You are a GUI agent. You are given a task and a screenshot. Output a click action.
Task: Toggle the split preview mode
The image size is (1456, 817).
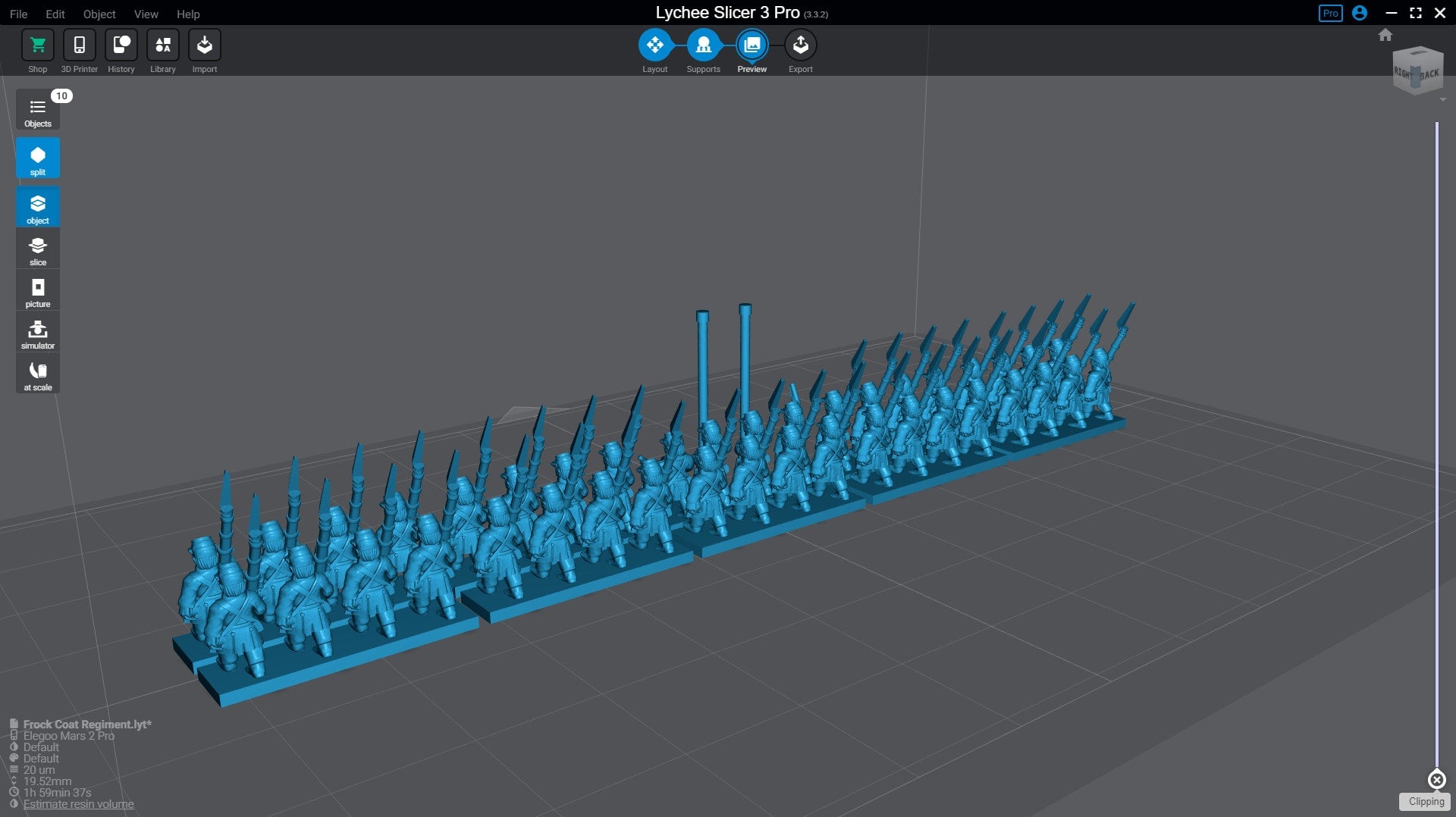point(37,158)
